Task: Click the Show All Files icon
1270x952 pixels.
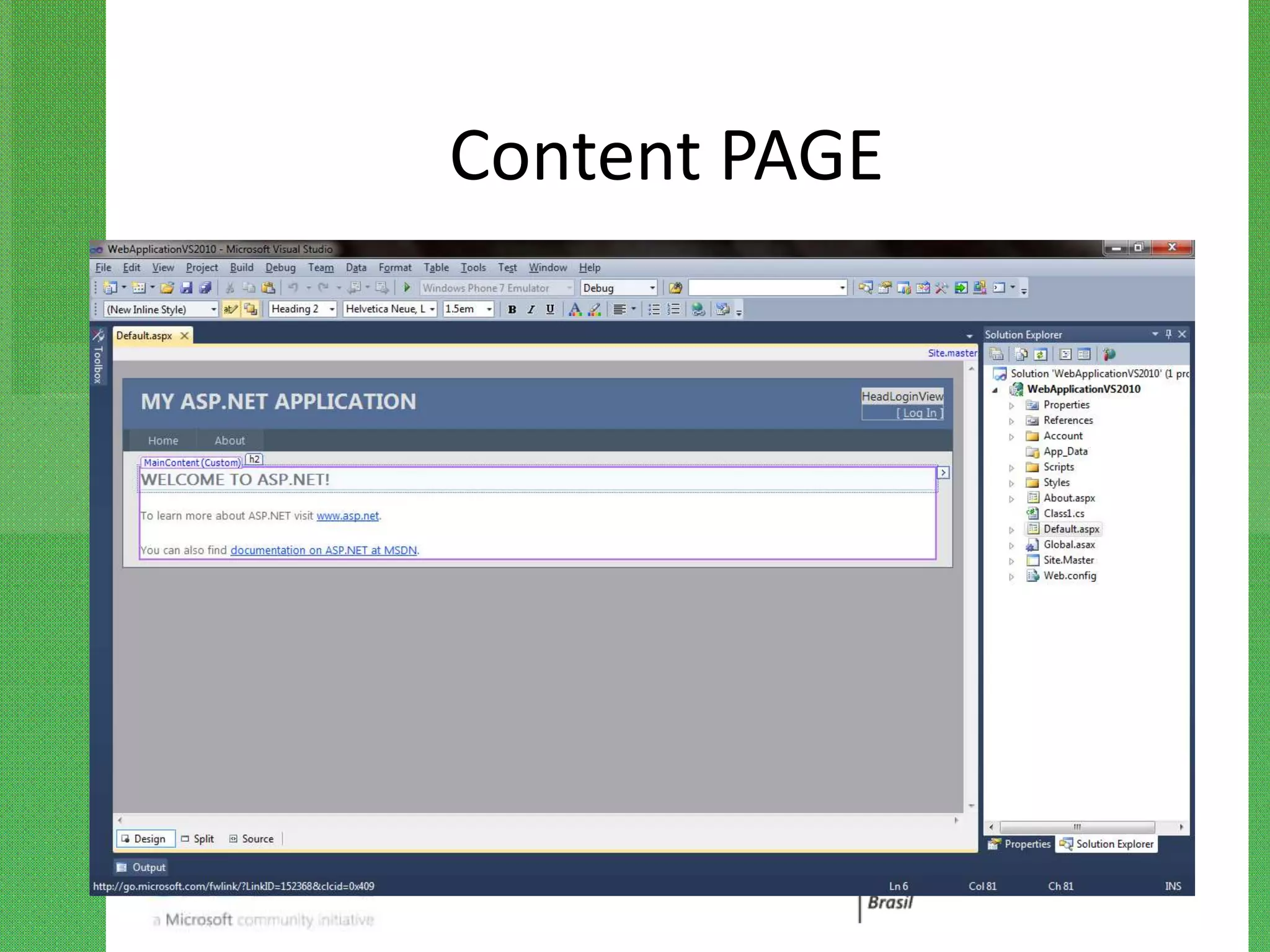Action: coord(1021,355)
